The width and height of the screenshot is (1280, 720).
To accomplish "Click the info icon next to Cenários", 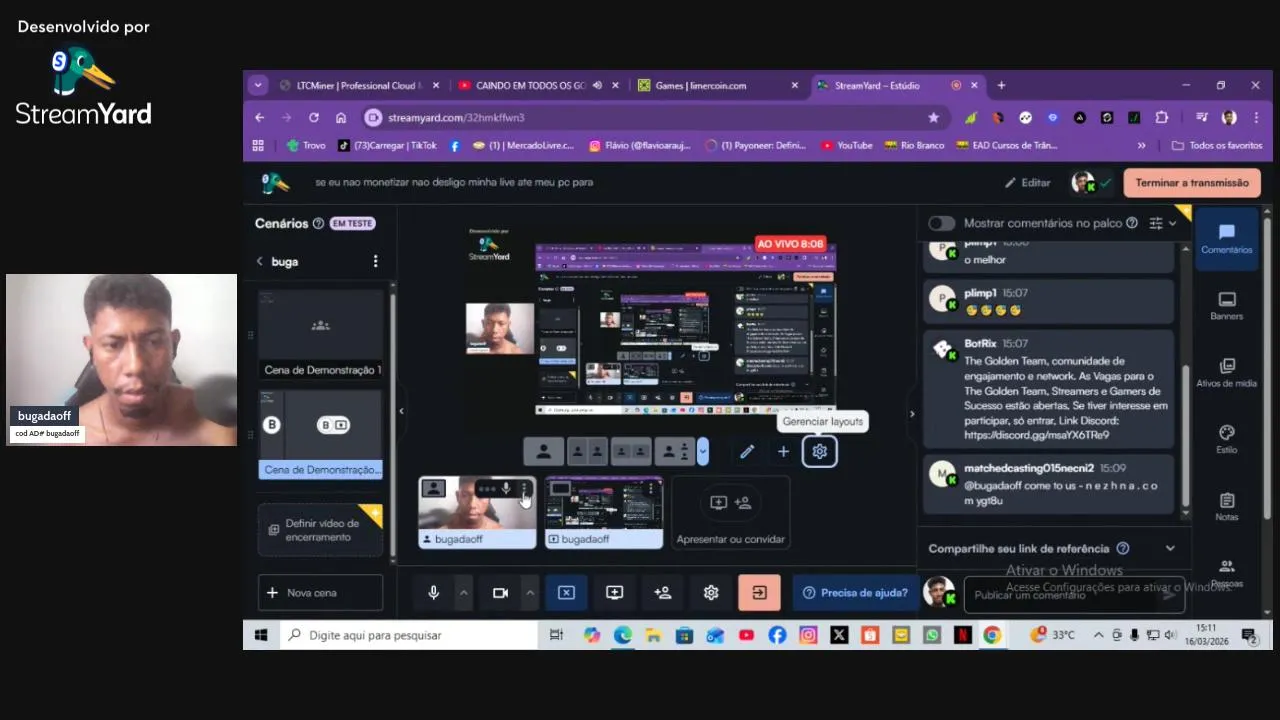I will tap(318, 224).
